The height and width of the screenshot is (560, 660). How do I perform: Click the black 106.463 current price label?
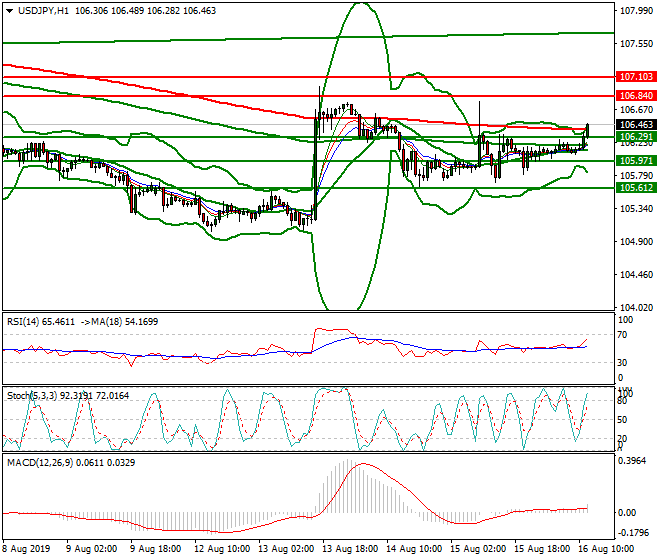[636, 125]
